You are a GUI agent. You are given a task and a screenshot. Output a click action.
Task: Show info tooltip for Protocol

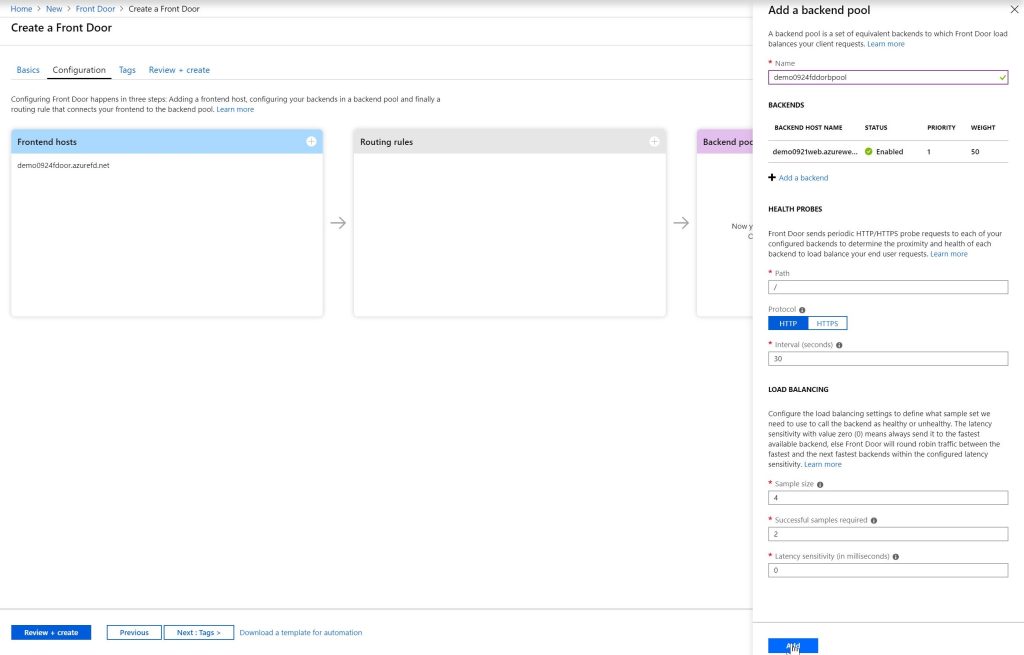(x=802, y=310)
